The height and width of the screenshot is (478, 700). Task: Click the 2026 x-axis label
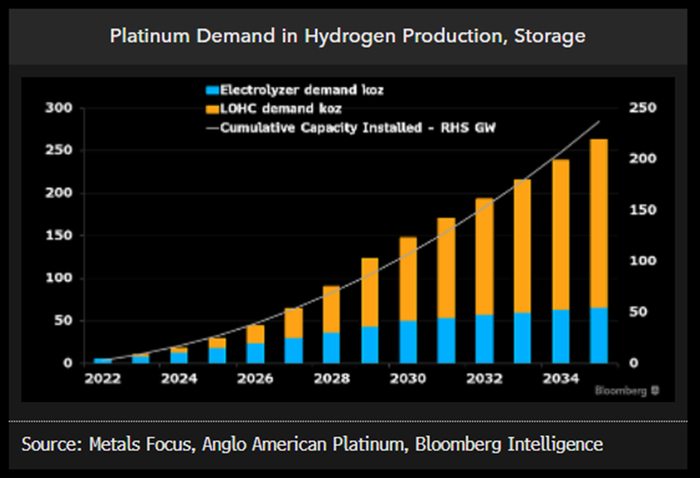255,378
